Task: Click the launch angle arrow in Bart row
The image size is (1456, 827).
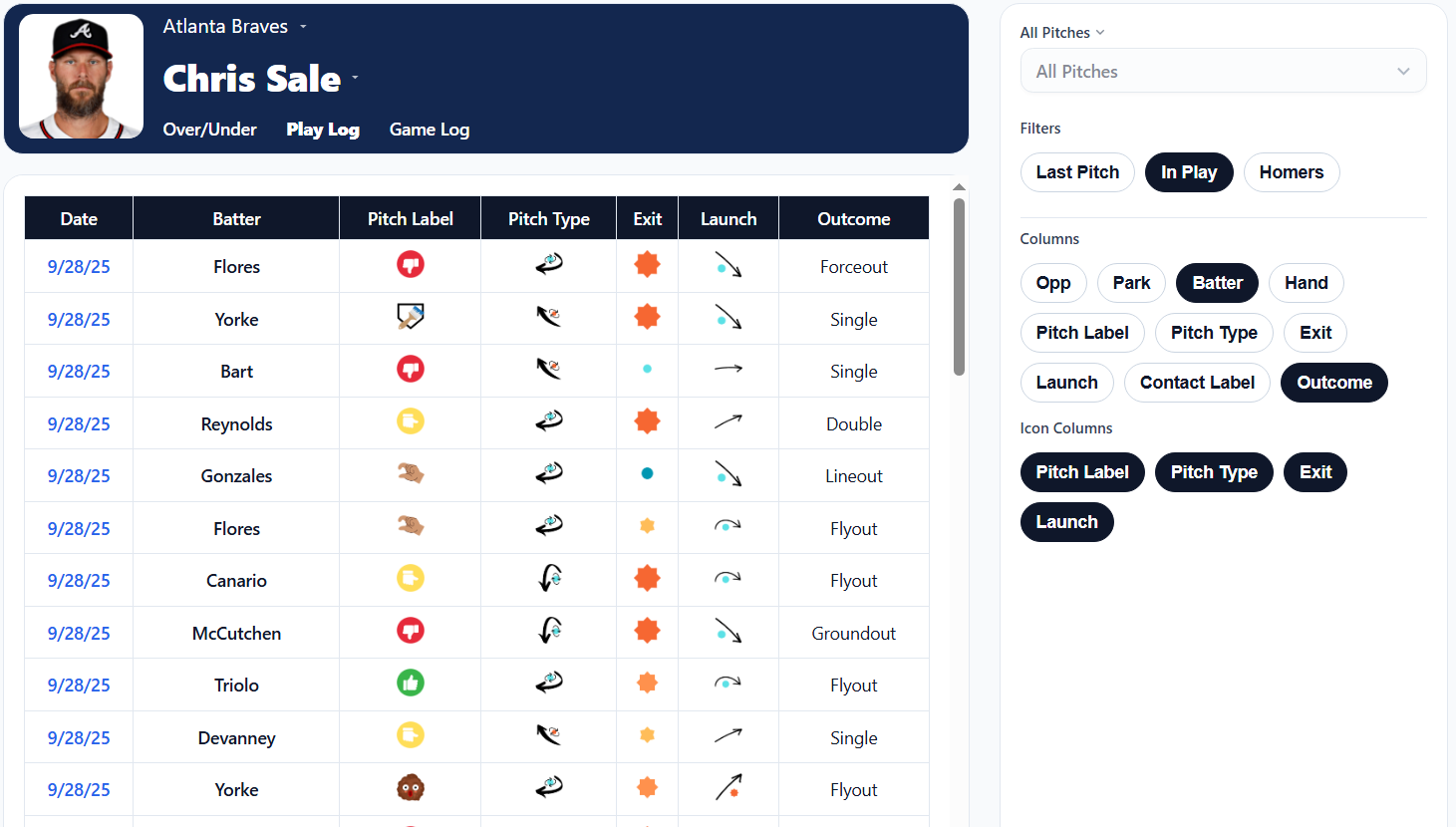Action: tap(728, 370)
